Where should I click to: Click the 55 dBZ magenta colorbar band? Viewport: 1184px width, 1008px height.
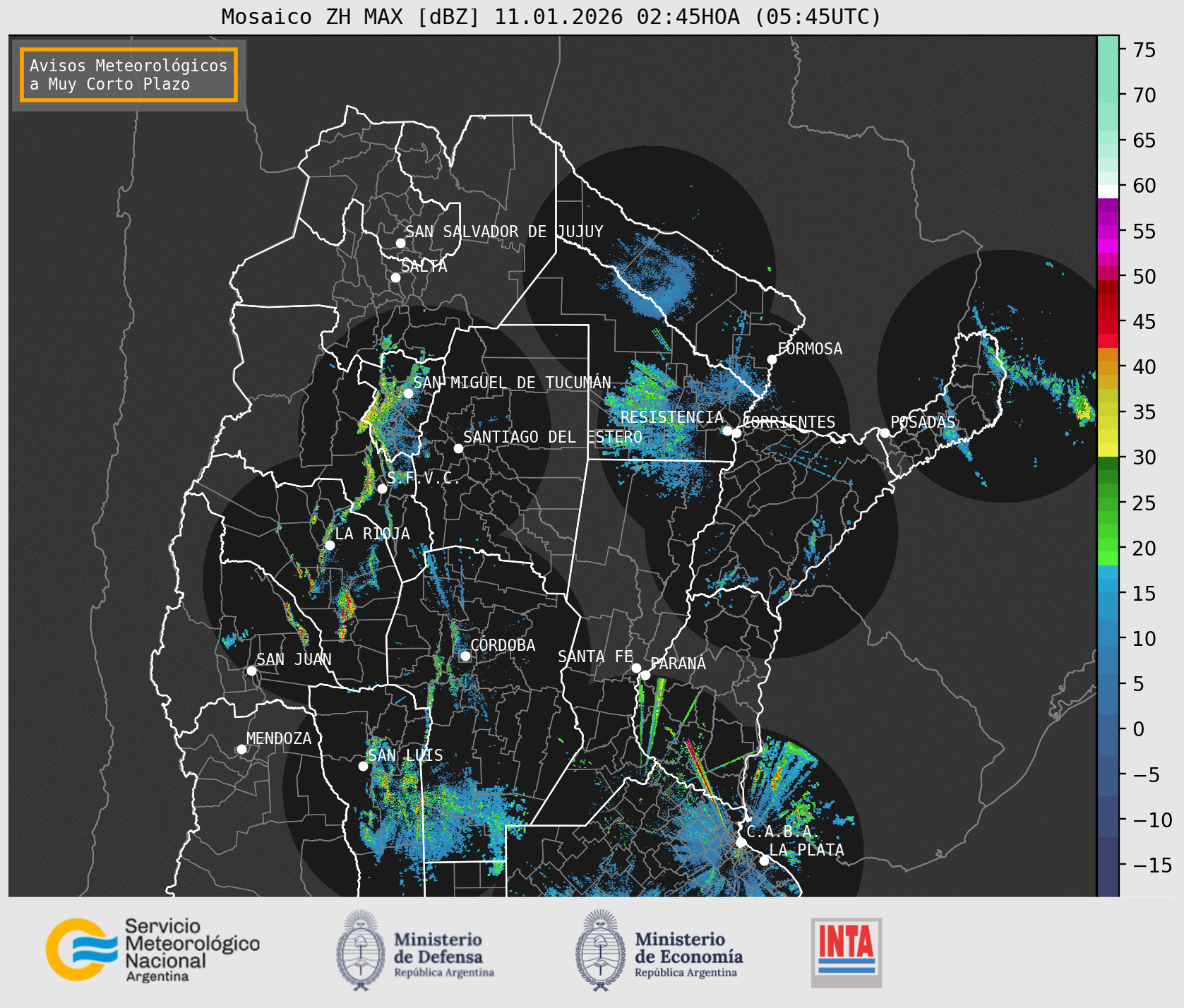point(1108,232)
